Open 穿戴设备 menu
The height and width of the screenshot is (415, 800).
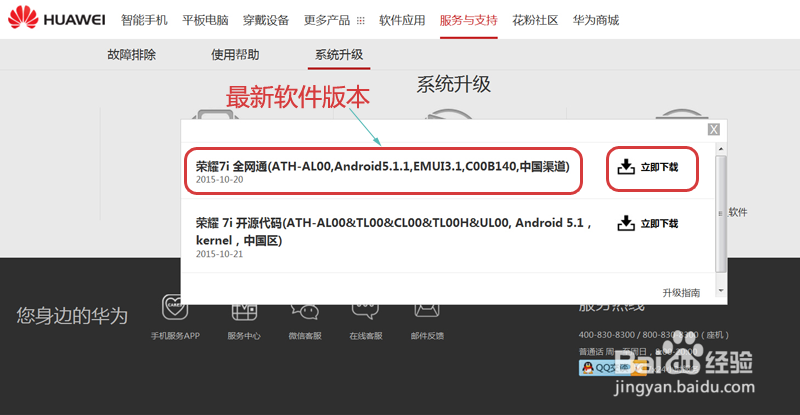[266, 20]
